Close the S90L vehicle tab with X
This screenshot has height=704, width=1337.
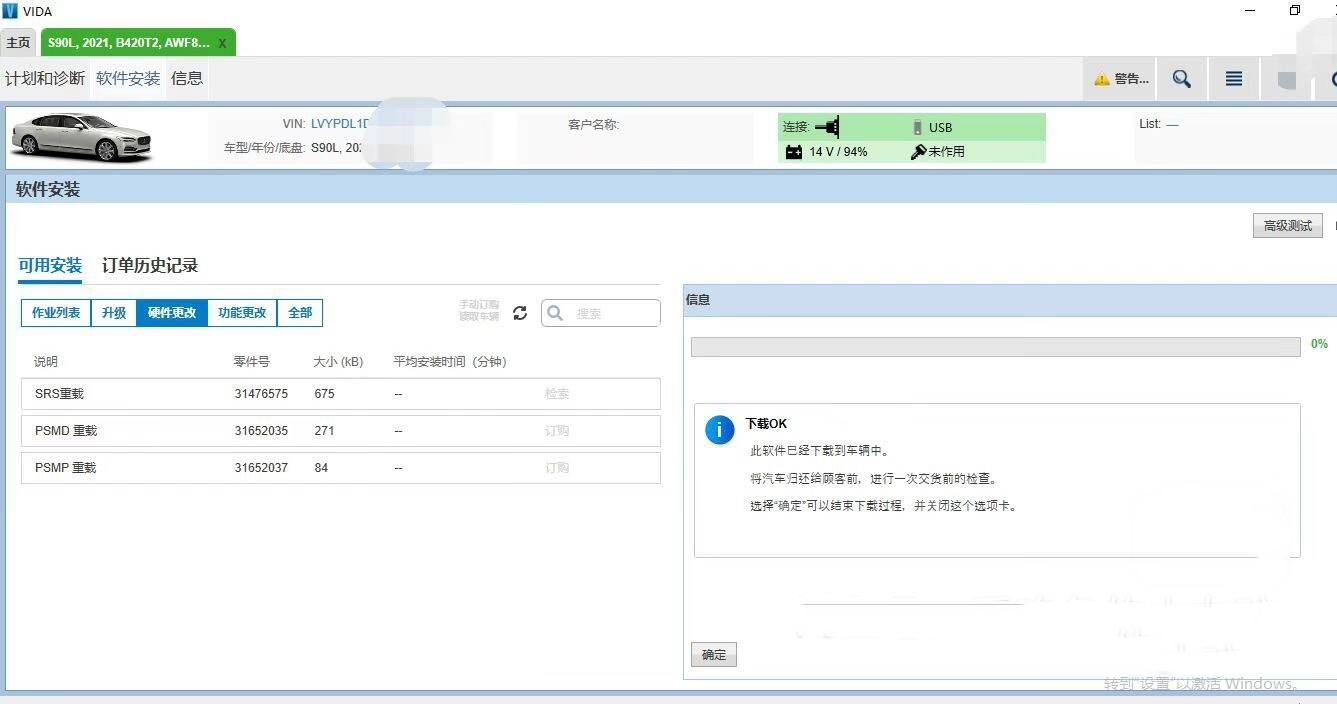pyautogui.click(x=222, y=43)
